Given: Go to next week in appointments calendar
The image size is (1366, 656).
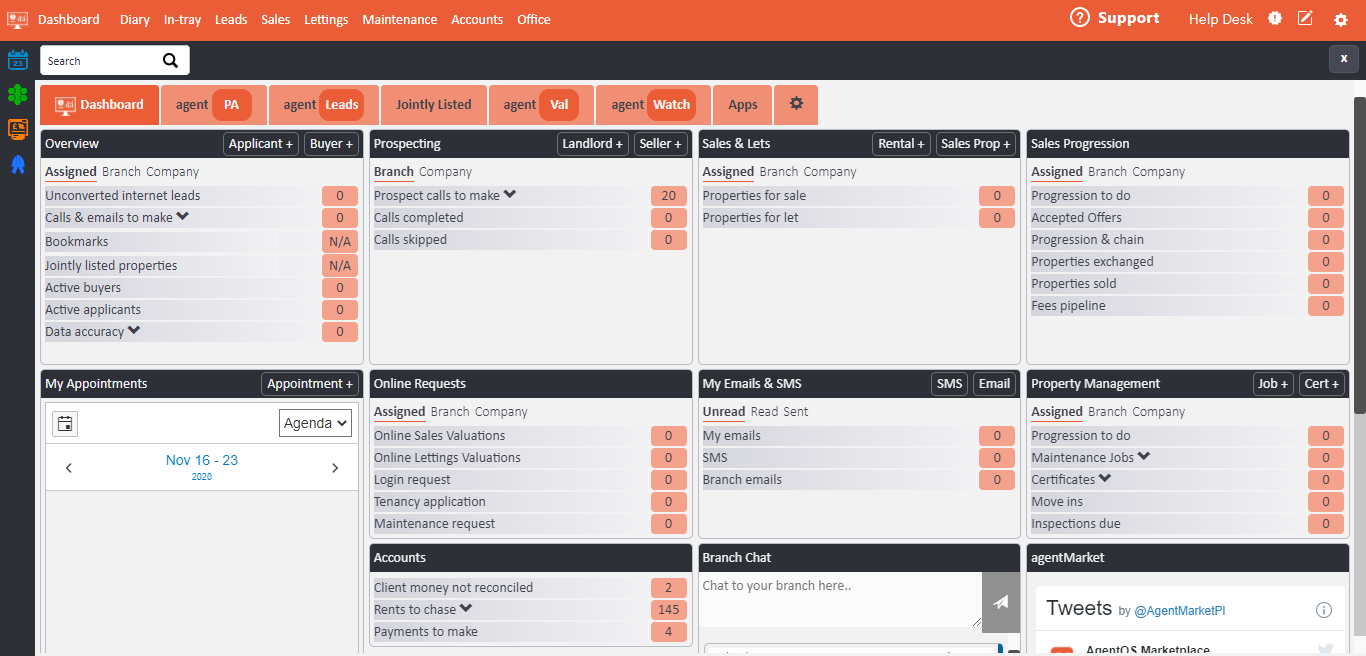Looking at the screenshot, I should pyautogui.click(x=335, y=468).
